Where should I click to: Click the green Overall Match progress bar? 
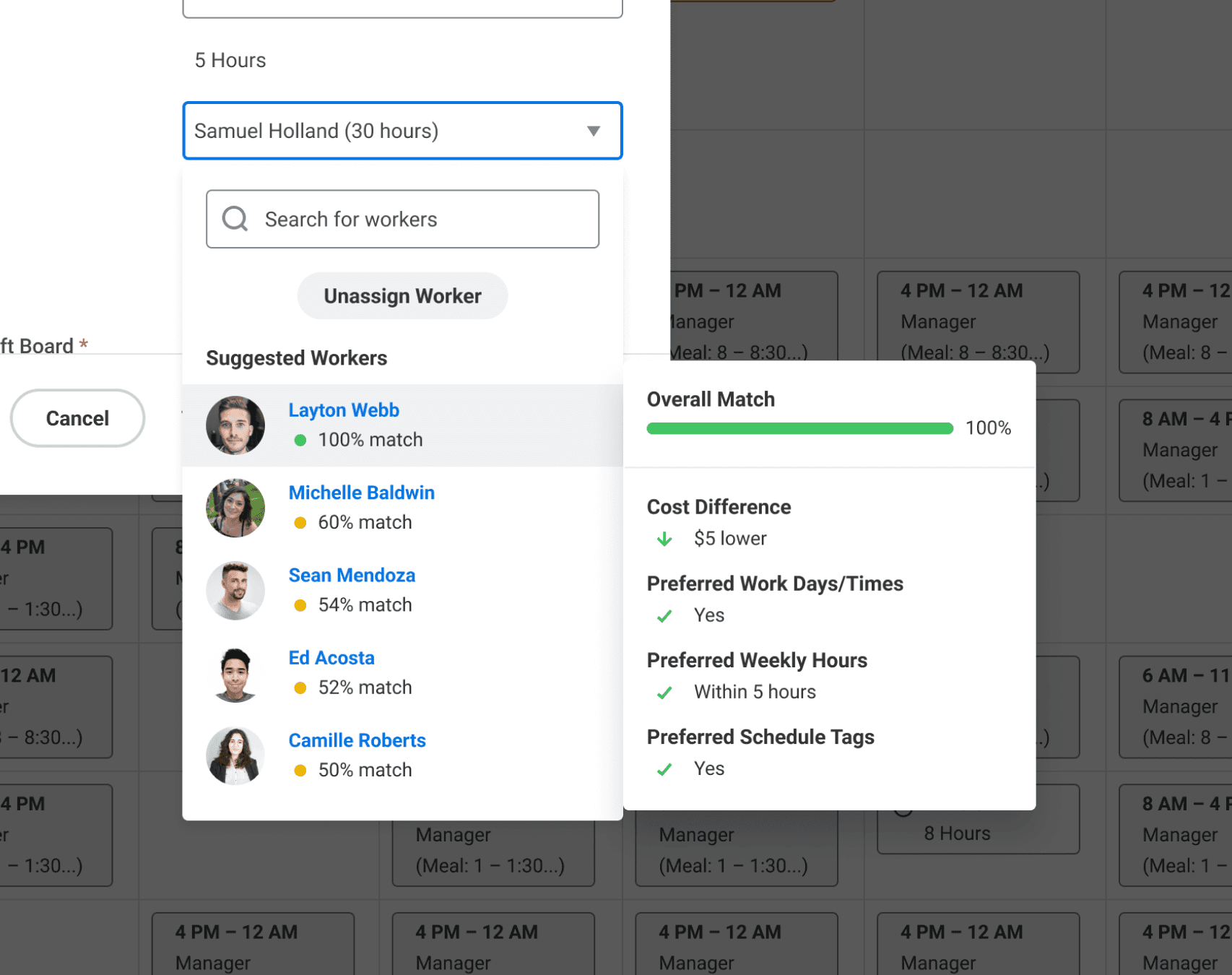[800, 428]
